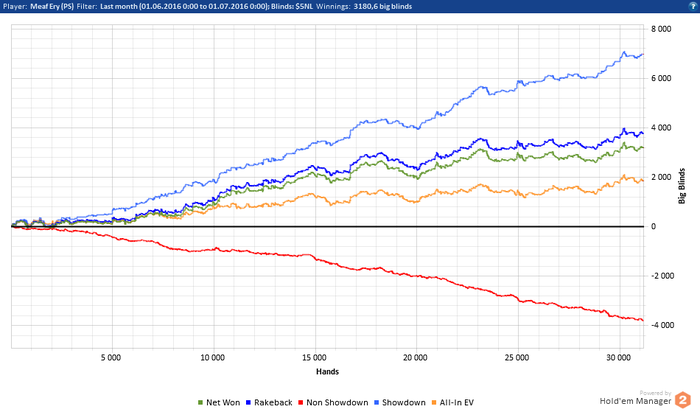
Task: Click the 5 000 hands axis label
Action: 111,358
